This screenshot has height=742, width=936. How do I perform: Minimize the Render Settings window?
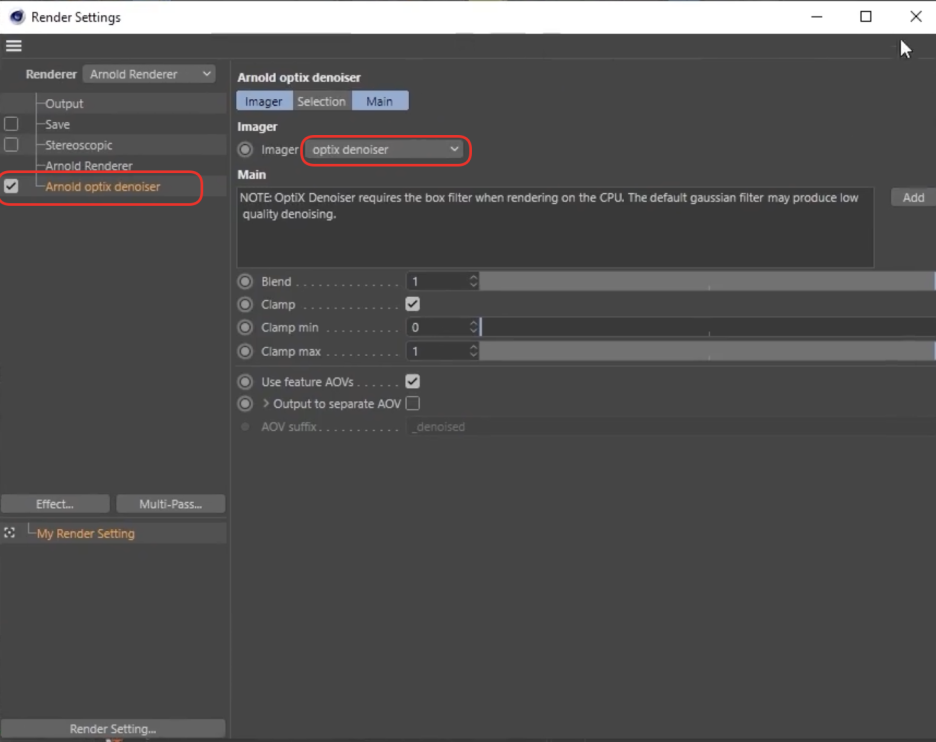tap(817, 17)
